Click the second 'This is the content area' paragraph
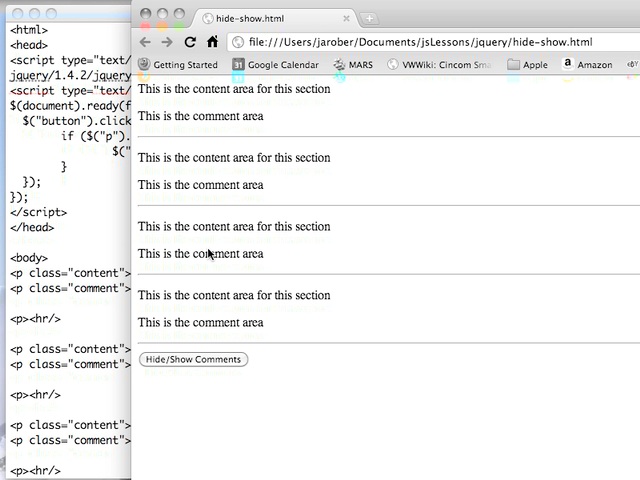This screenshot has width=640, height=480. click(234, 158)
